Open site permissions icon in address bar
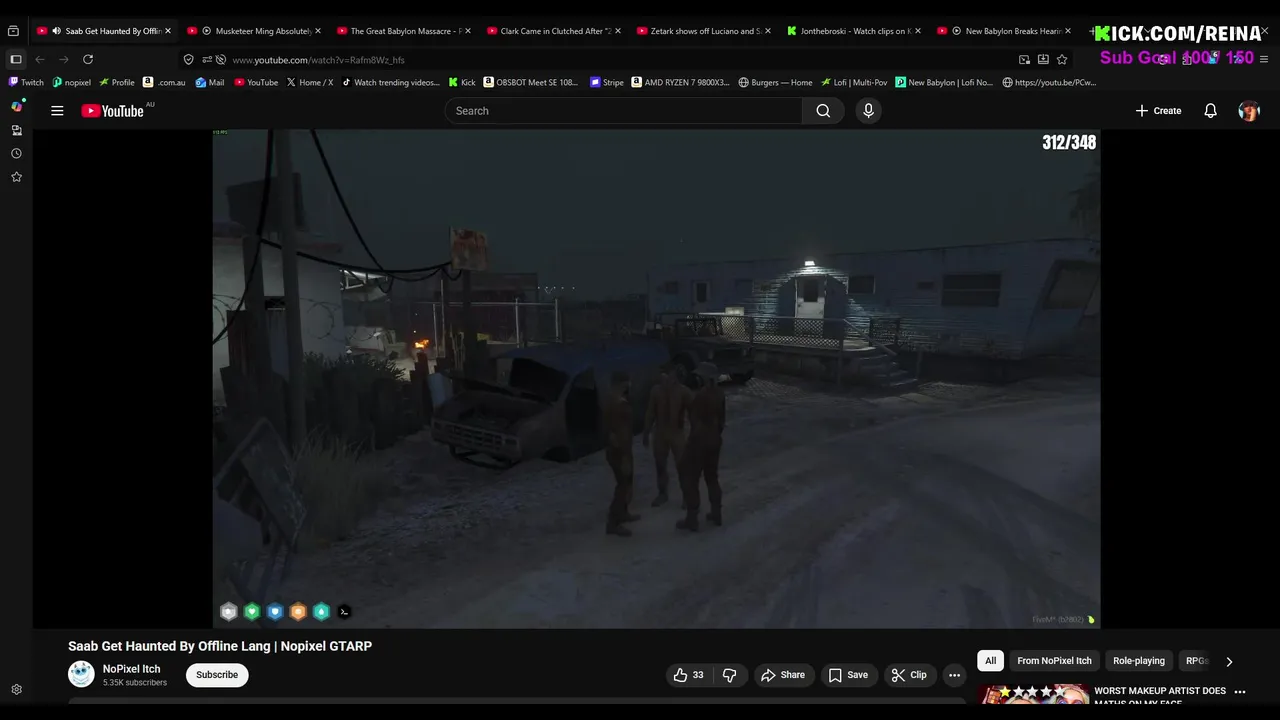The width and height of the screenshot is (1280, 720). click(207, 60)
